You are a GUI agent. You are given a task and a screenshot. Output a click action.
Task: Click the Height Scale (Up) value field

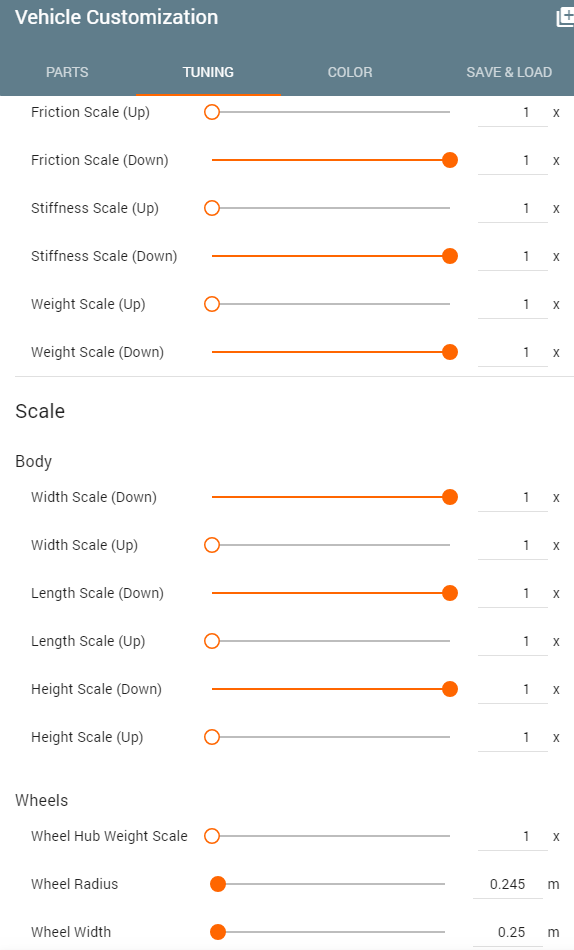point(513,737)
